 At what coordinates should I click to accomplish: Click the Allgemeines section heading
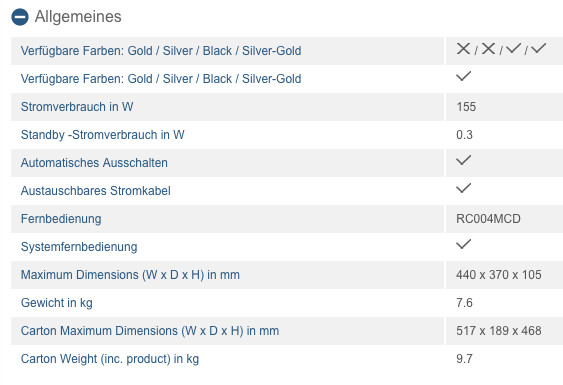click(78, 17)
